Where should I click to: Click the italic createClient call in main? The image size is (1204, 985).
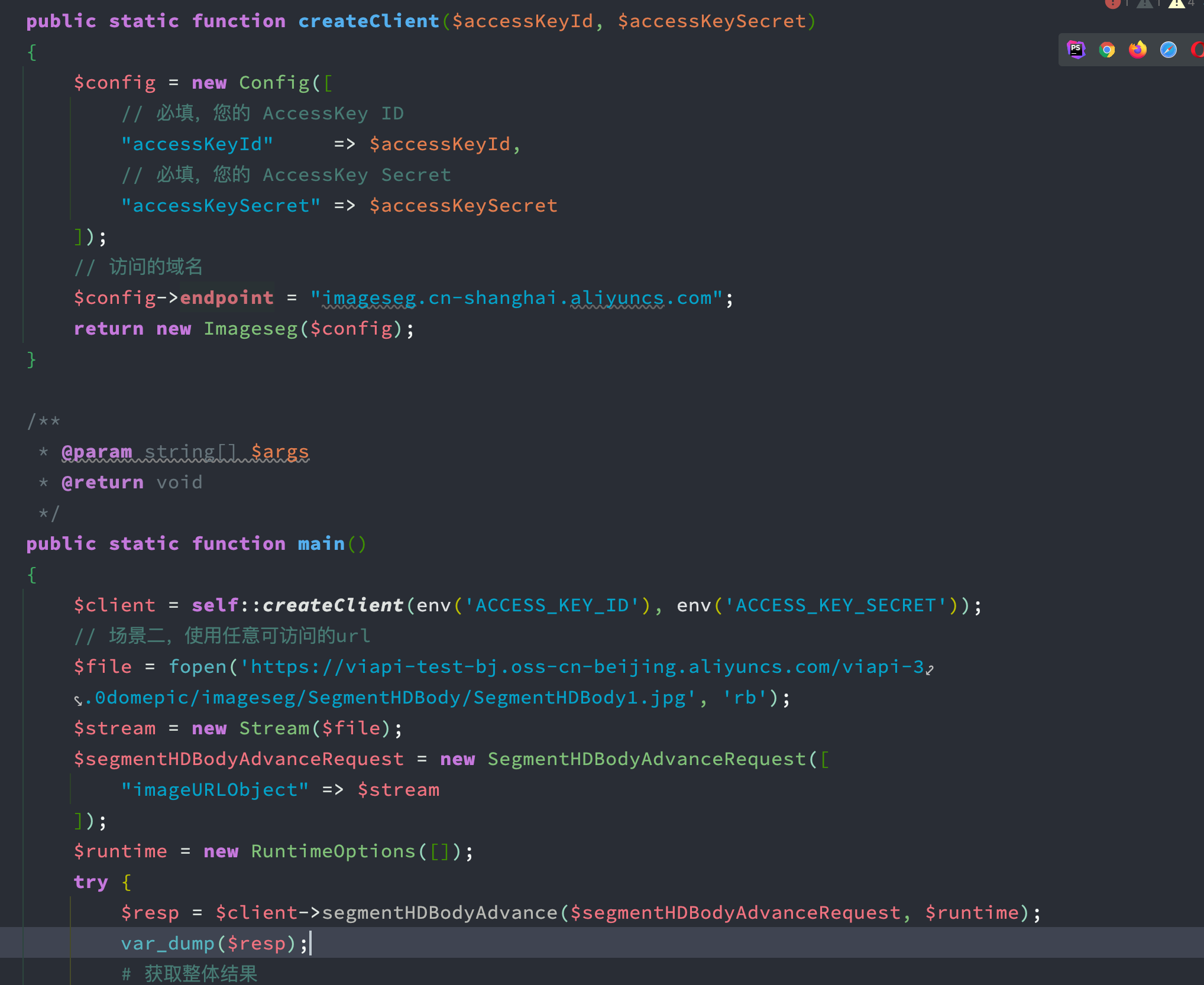pyautogui.click(x=332, y=605)
